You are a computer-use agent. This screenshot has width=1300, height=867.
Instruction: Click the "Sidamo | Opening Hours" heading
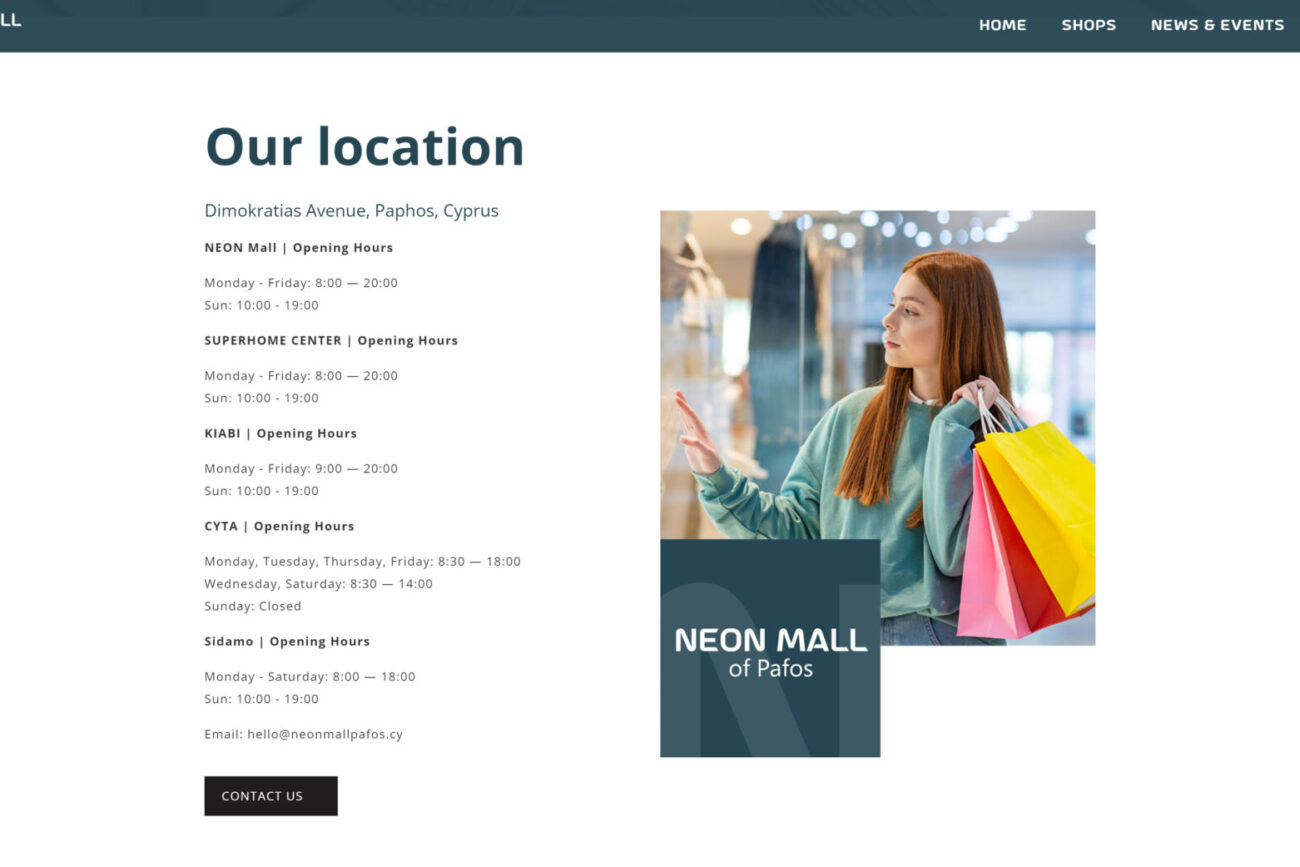point(287,642)
